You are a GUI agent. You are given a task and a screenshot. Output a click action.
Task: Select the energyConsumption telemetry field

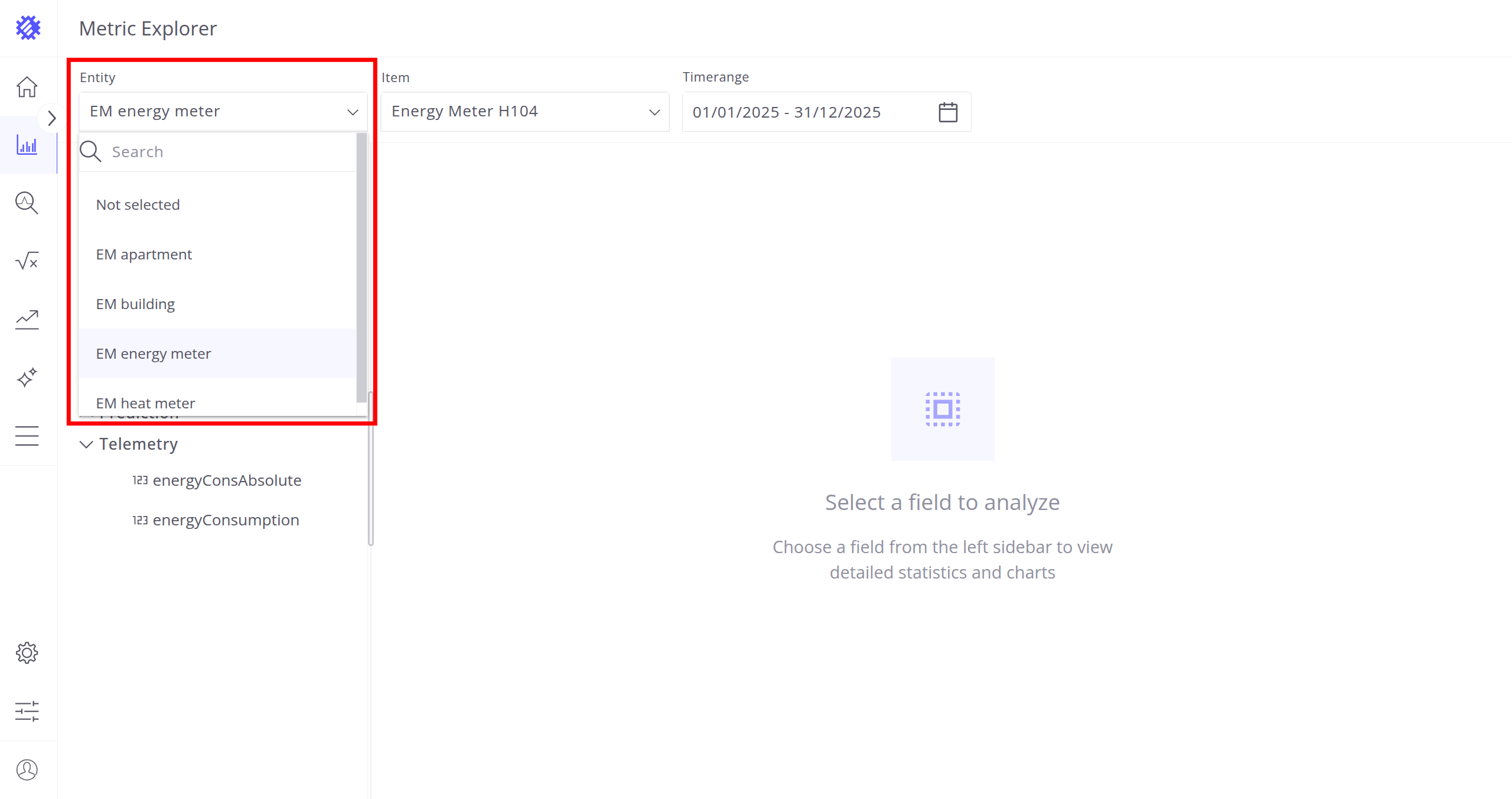(226, 520)
